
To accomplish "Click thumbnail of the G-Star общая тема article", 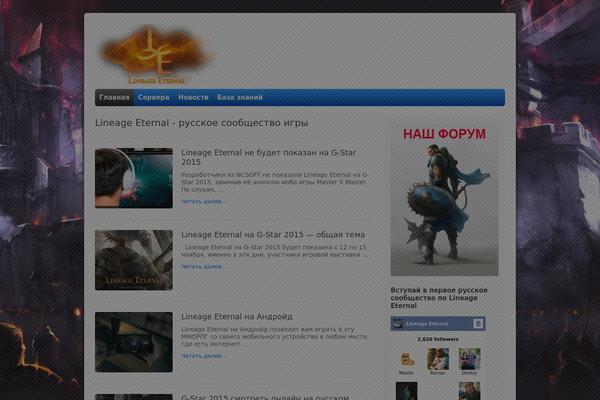I will (x=134, y=260).
